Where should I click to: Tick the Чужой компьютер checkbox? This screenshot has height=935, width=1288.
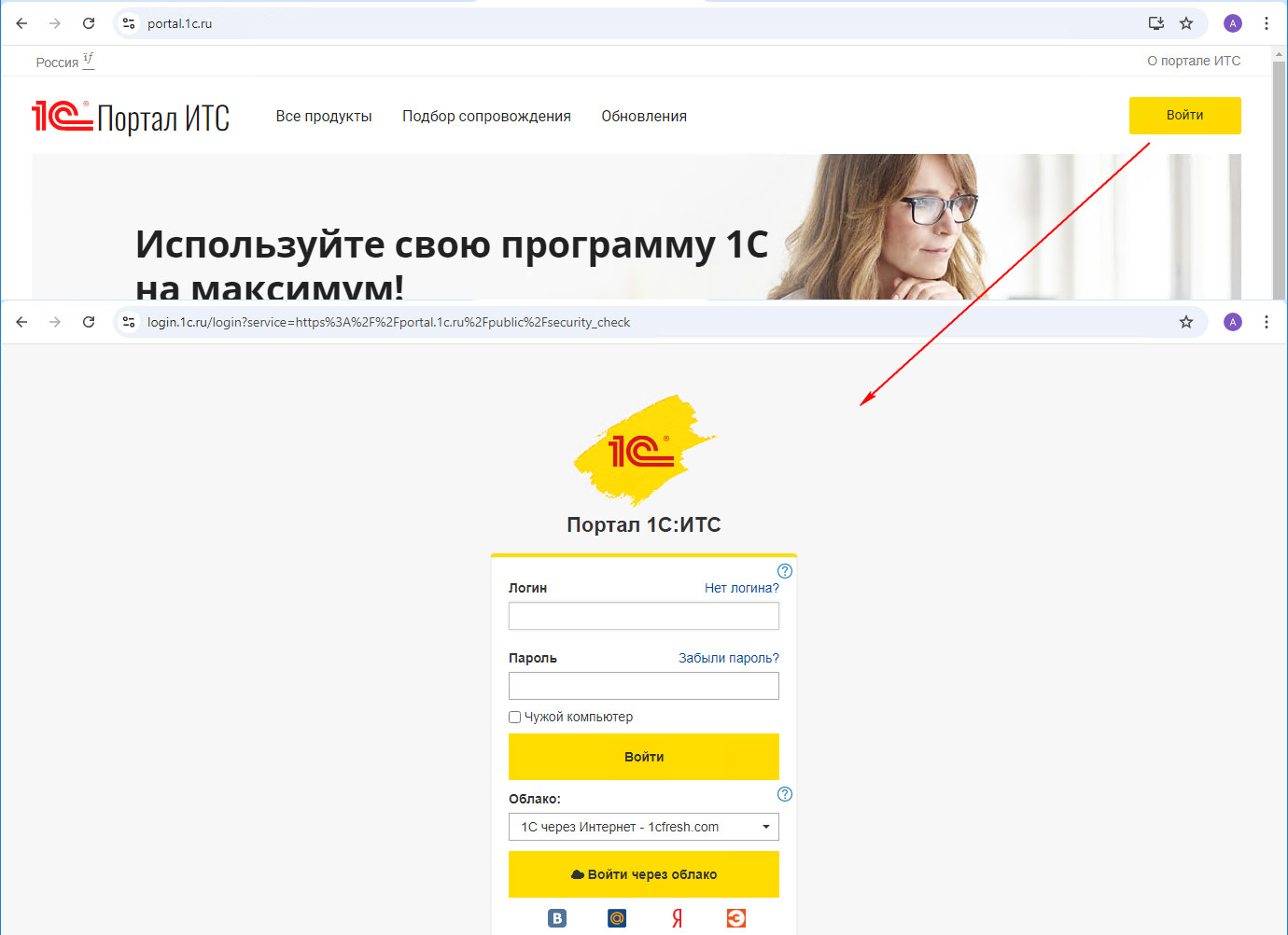click(x=514, y=717)
